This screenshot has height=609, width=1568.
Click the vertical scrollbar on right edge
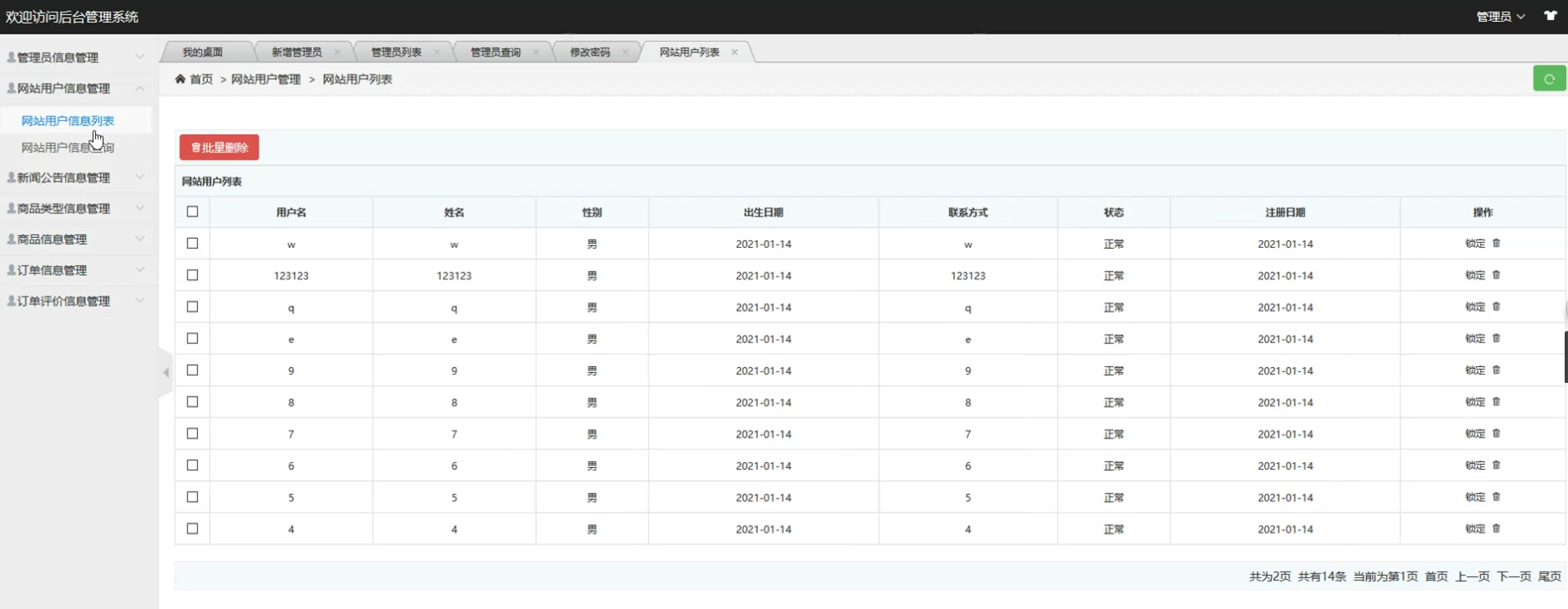tap(1565, 357)
